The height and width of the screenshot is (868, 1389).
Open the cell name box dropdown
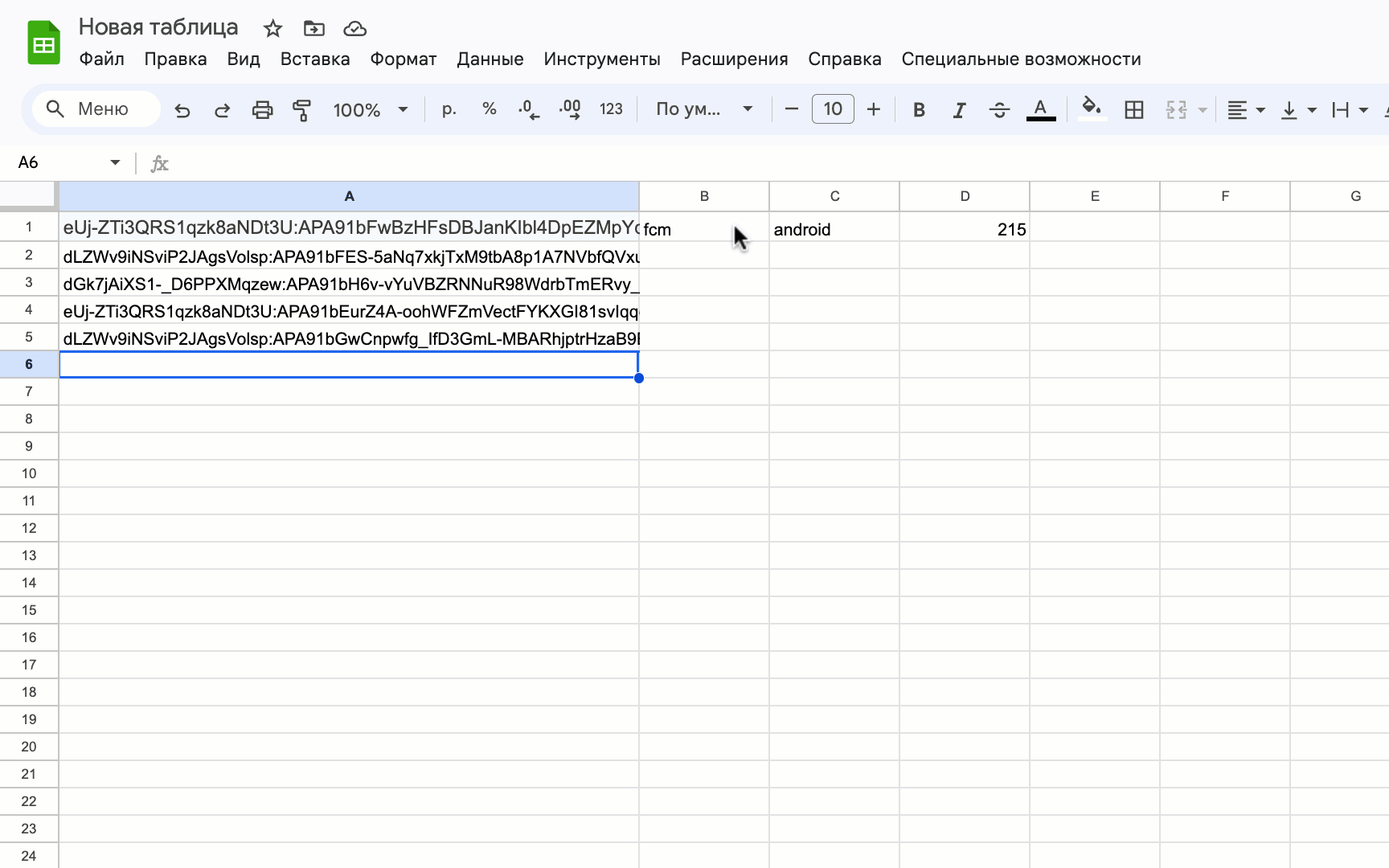coord(114,162)
